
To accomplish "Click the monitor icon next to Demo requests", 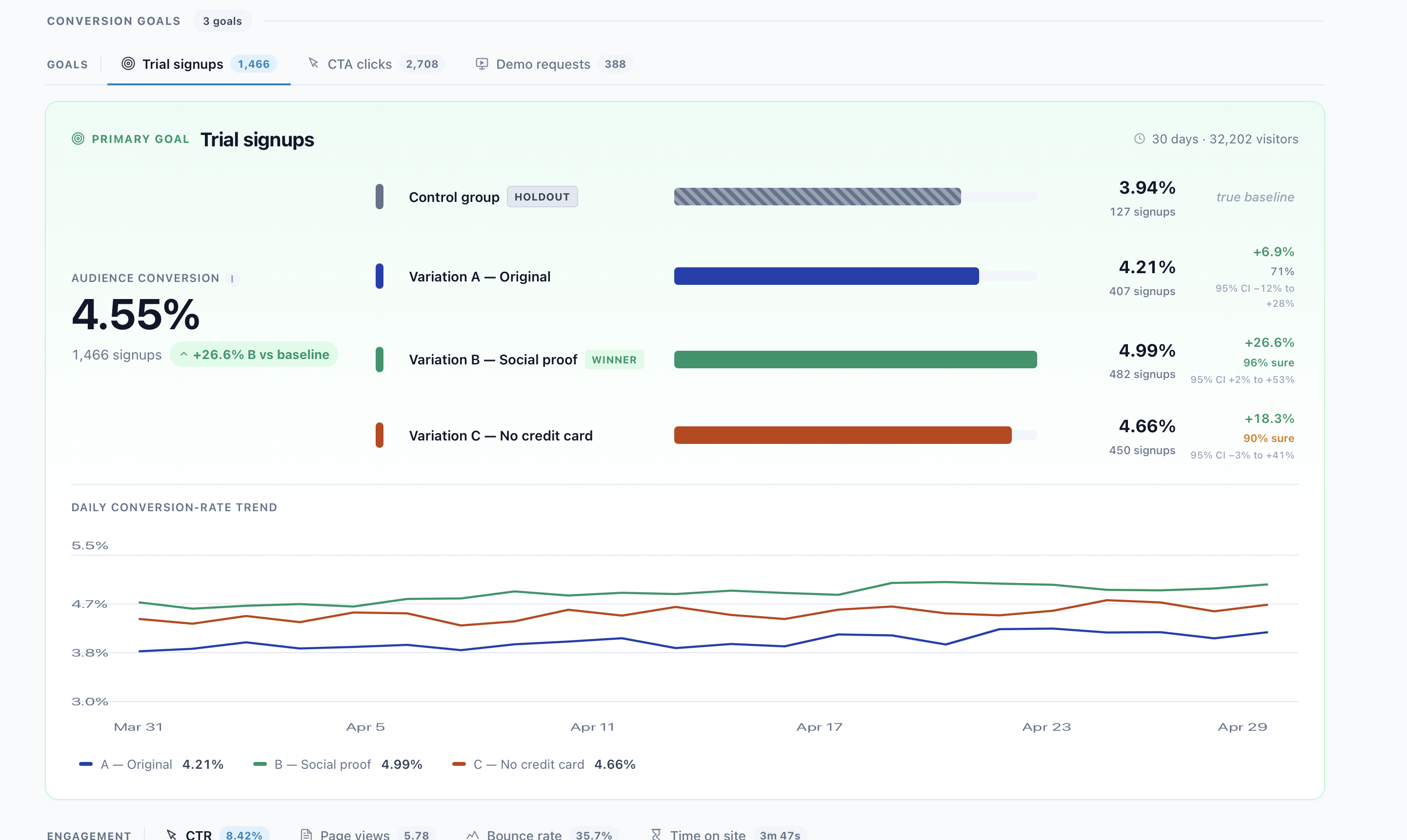I will [482, 64].
